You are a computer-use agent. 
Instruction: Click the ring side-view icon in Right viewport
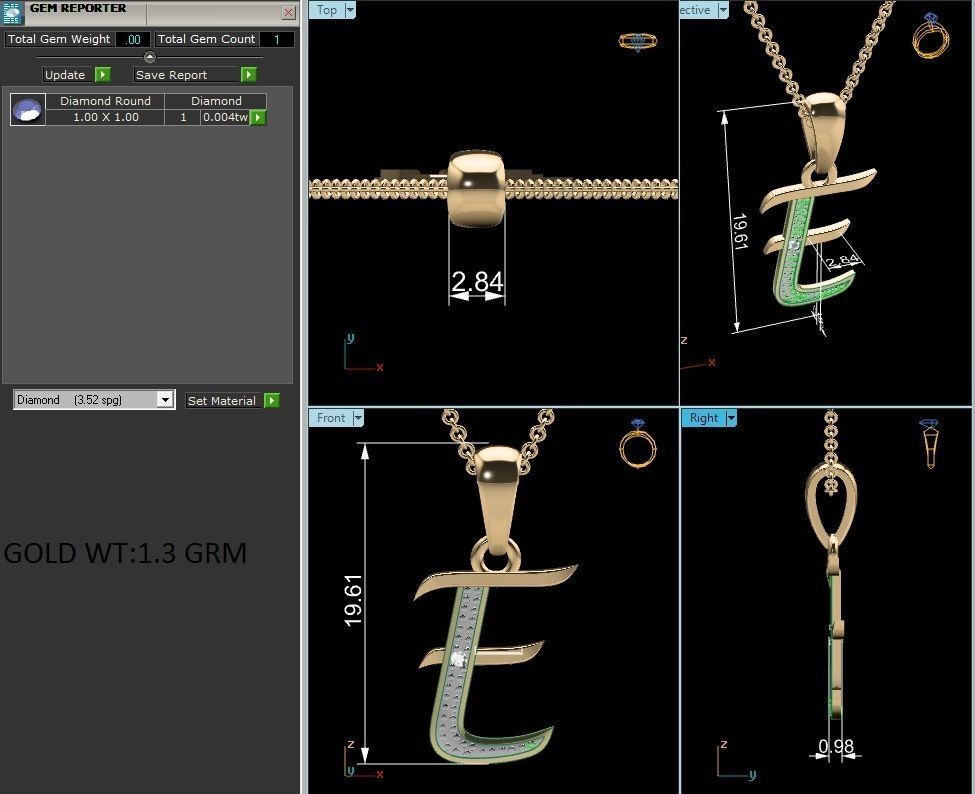coord(930,443)
